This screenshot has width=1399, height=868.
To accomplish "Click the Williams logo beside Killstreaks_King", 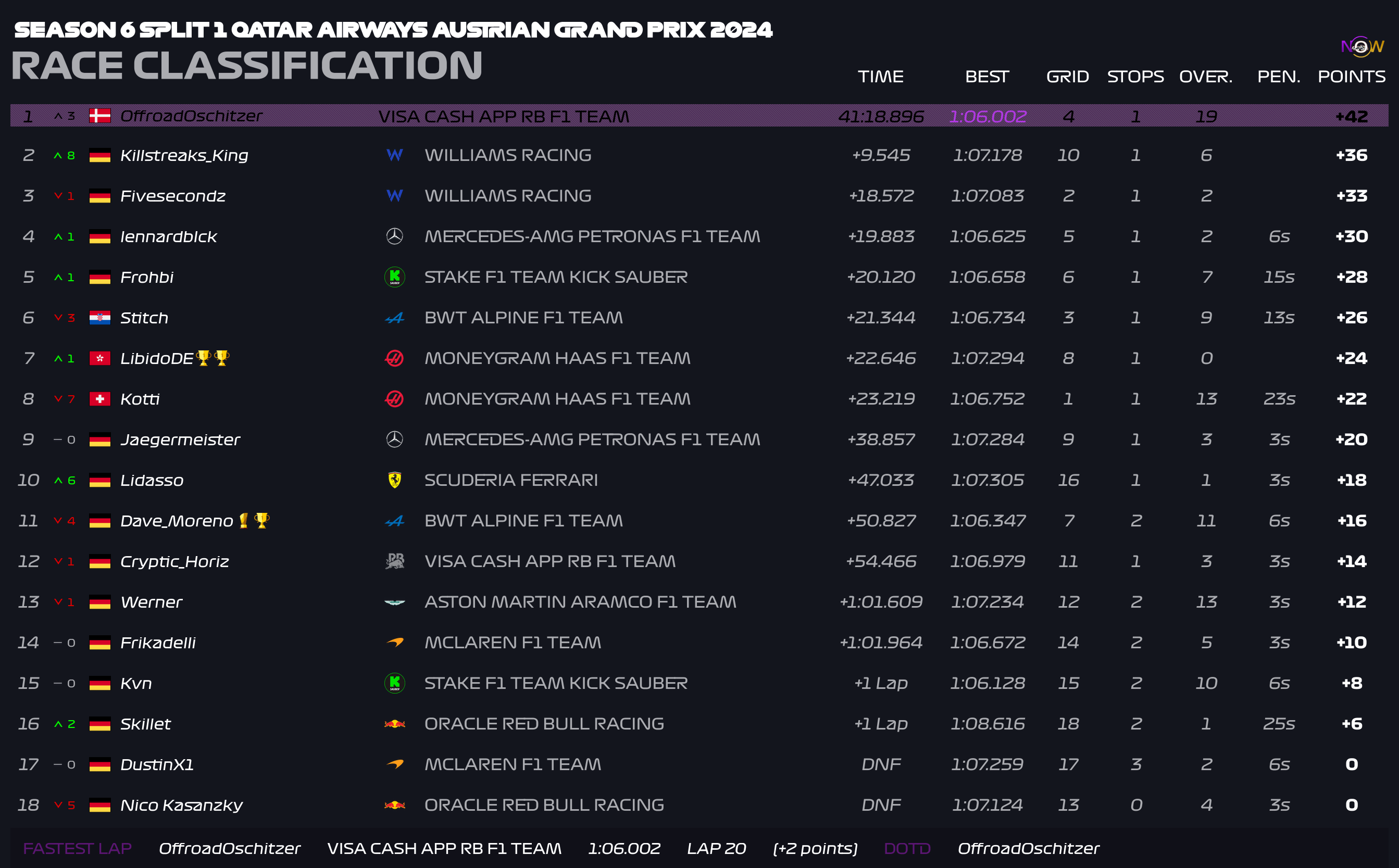I will tap(394, 155).
